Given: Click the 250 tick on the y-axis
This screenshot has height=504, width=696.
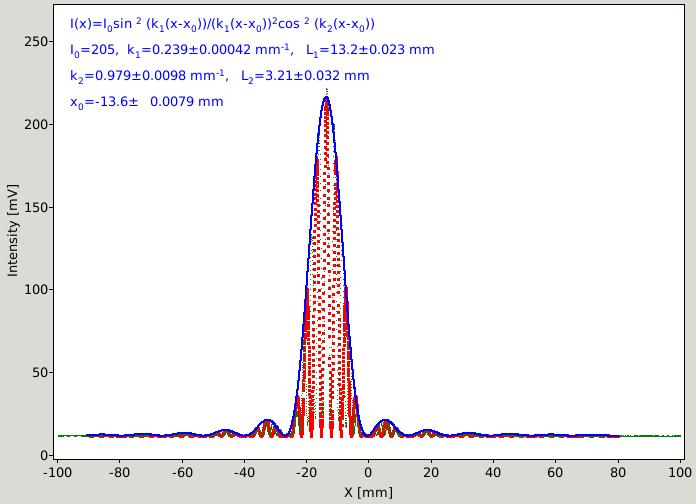Looking at the screenshot, I should tap(36, 41).
